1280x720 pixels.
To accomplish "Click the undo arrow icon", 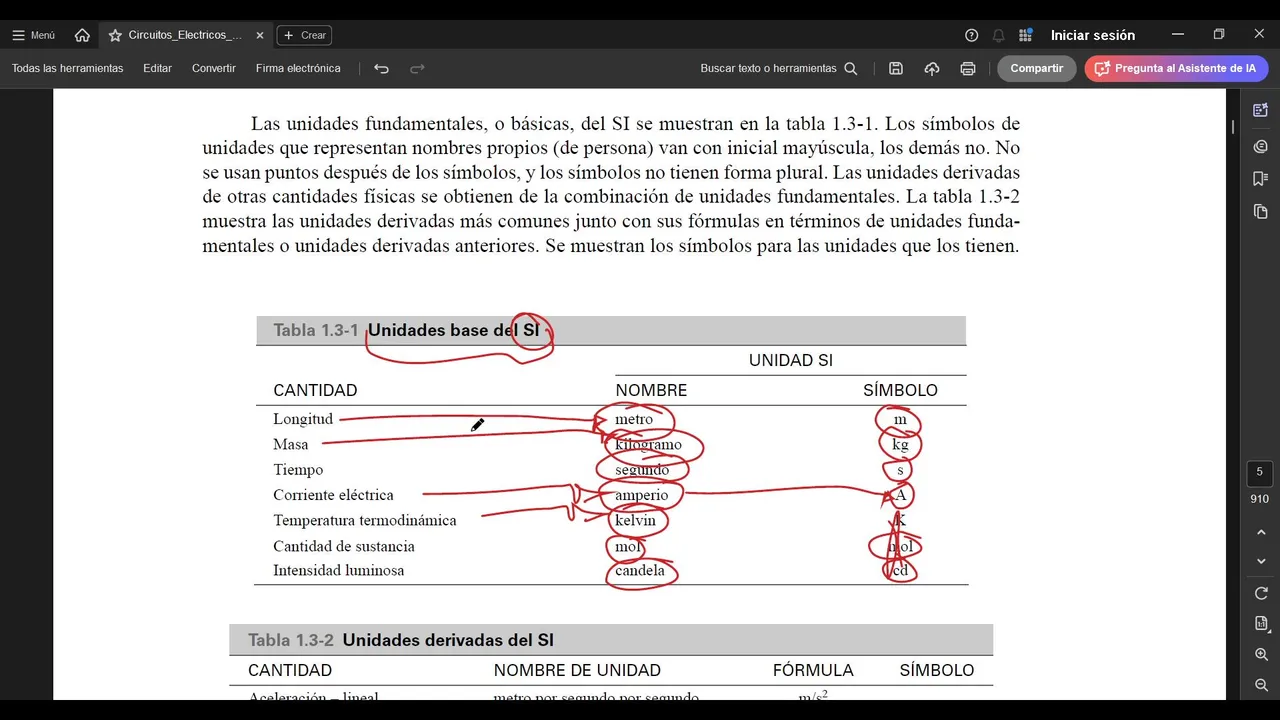I will [x=381, y=68].
